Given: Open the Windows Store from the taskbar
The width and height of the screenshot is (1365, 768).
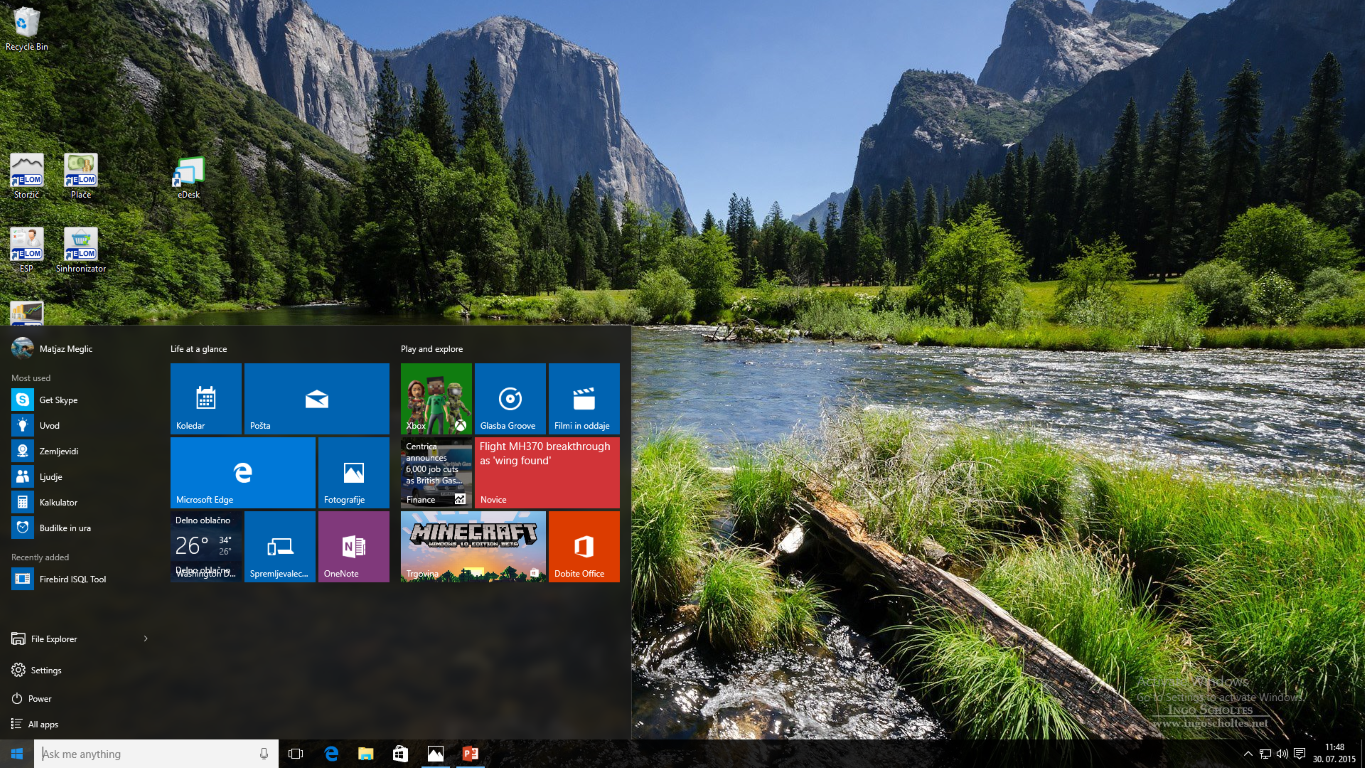Looking at the screenshot, I should click(400, 753).
